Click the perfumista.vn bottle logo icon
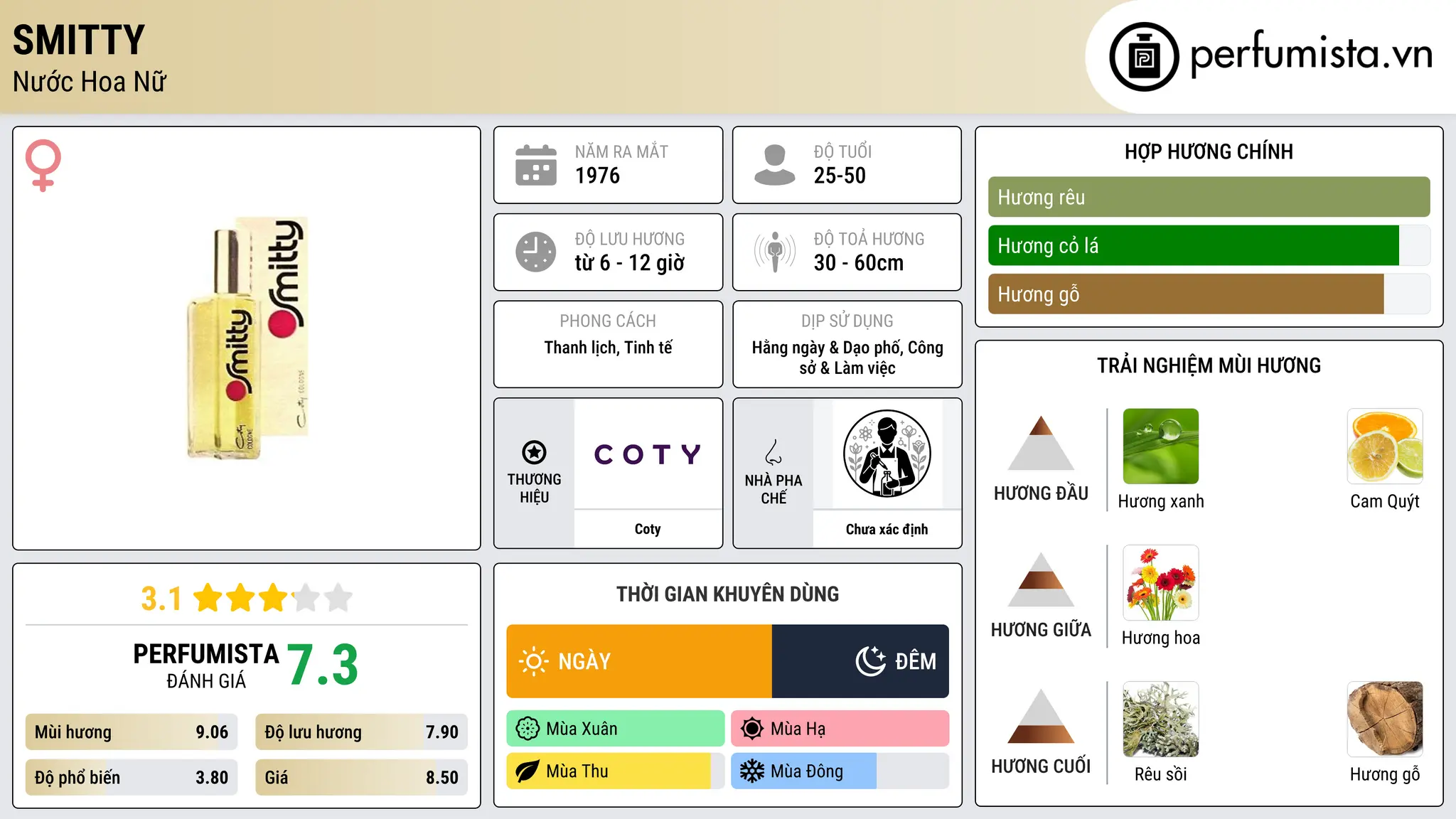This screenshot has width=1456, height=819. 1144,57
